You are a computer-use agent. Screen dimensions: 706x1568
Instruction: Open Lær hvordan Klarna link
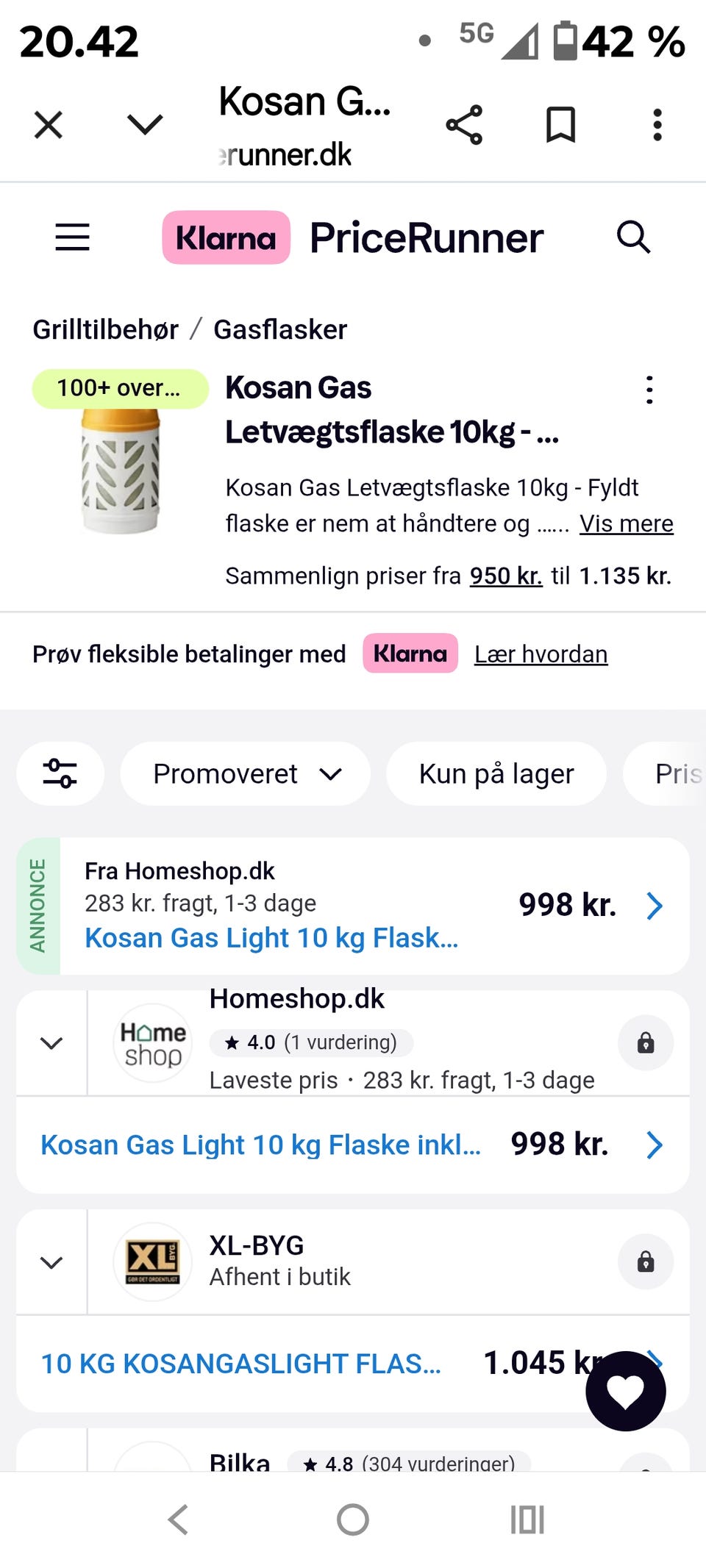(x=541, y=654)
